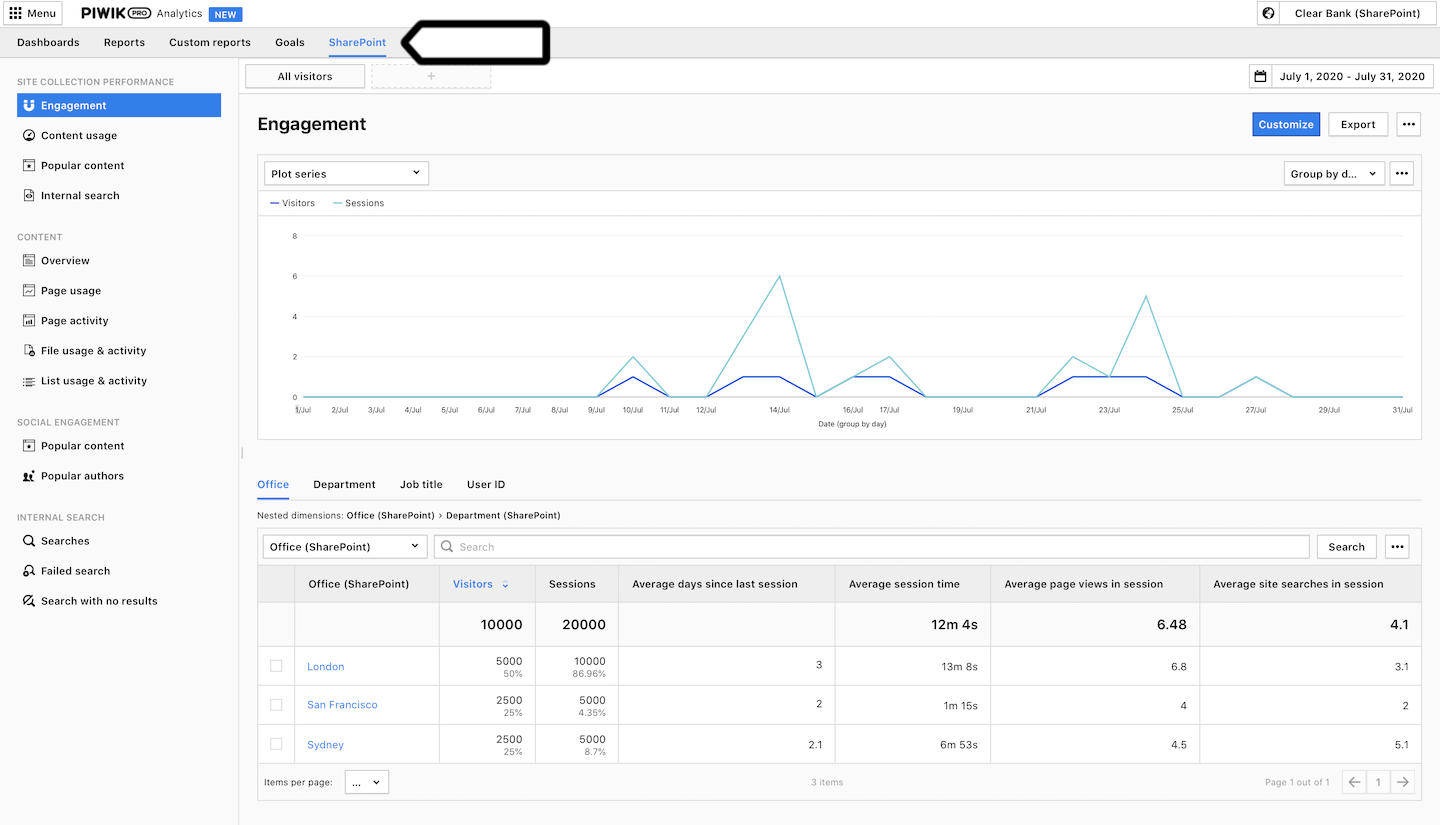Screen dimensions: 1440x825
Task: Open Page usage report in sidebar
Action: [x=119, y=290]
